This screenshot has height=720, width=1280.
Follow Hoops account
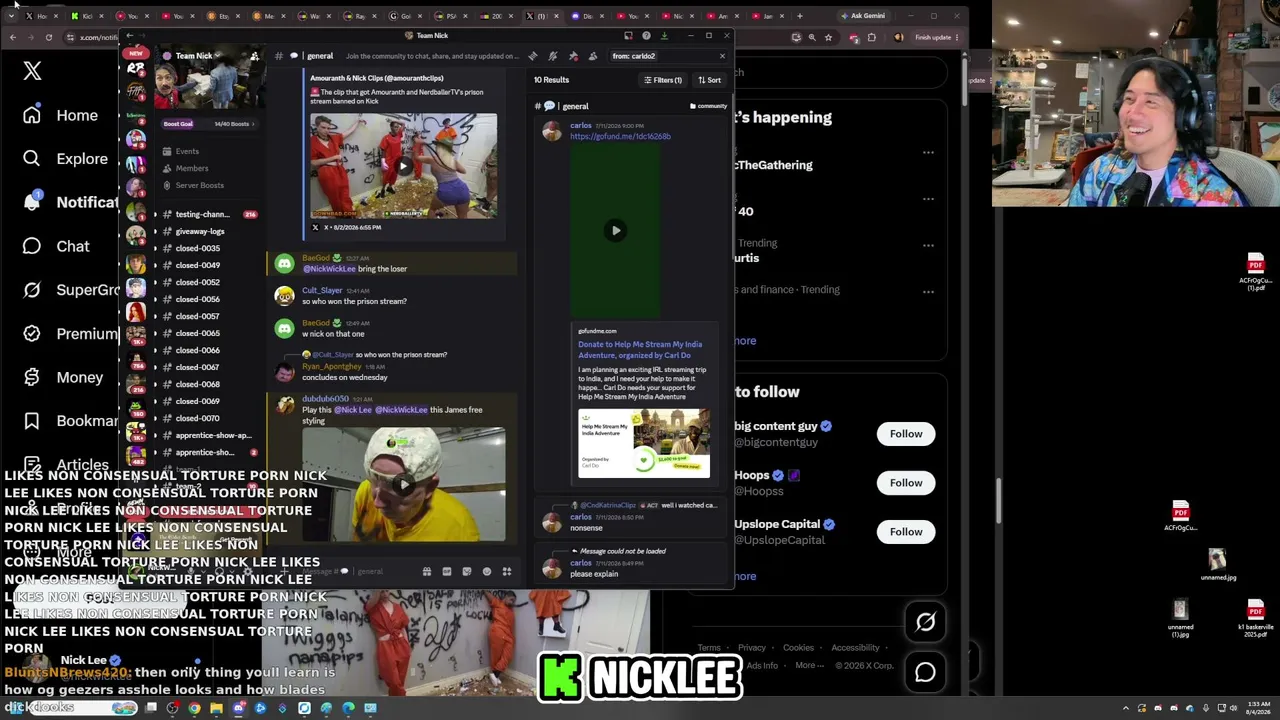[x=906, y=483]
